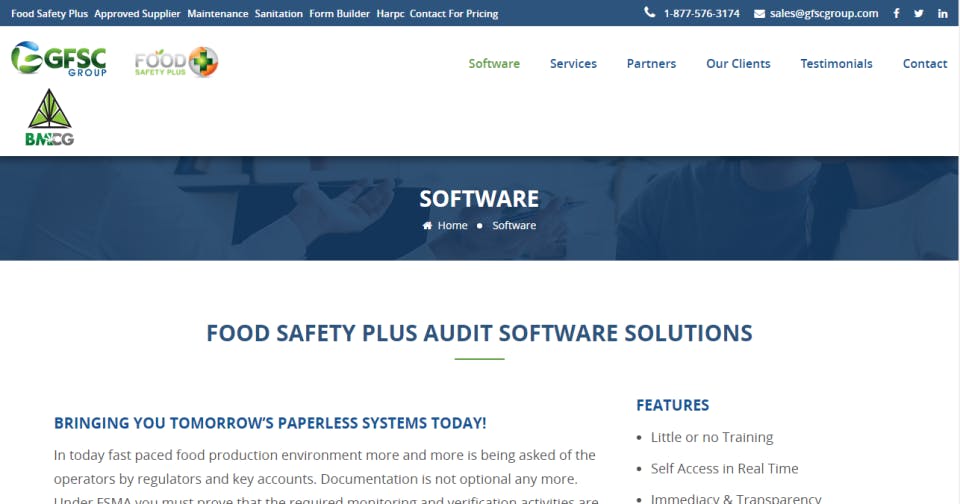The width and height of the screenshot is (960, 504).
Task: Open the LinkedIn icon in top bar
Action: [942, 13]
